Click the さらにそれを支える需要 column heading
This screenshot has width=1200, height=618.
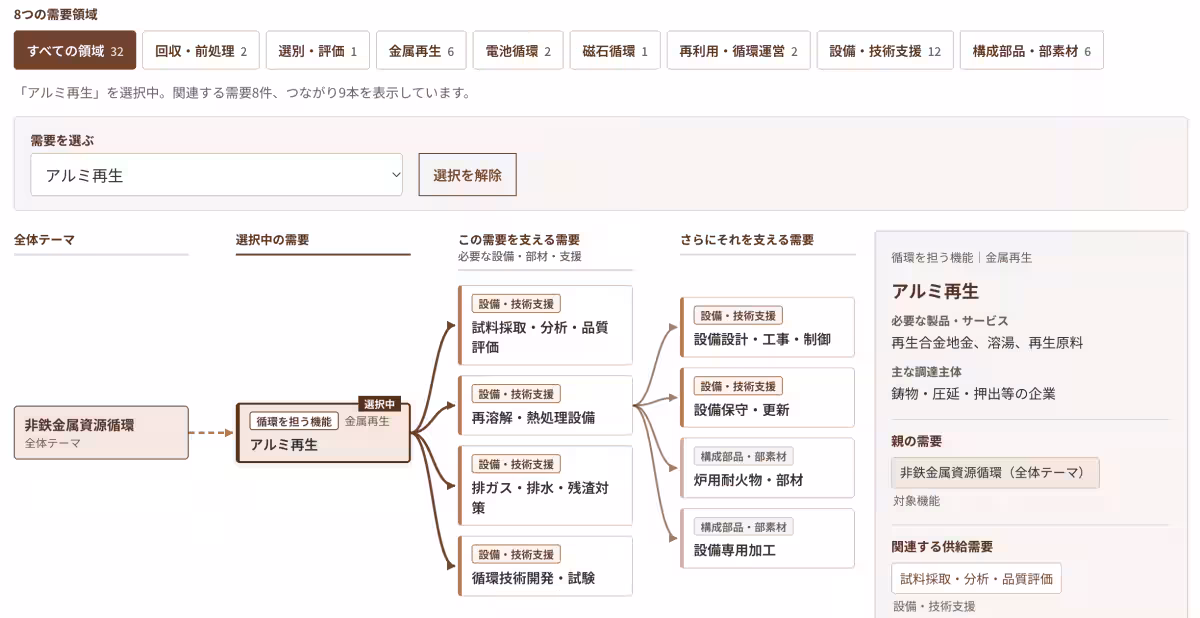point(747,240)
